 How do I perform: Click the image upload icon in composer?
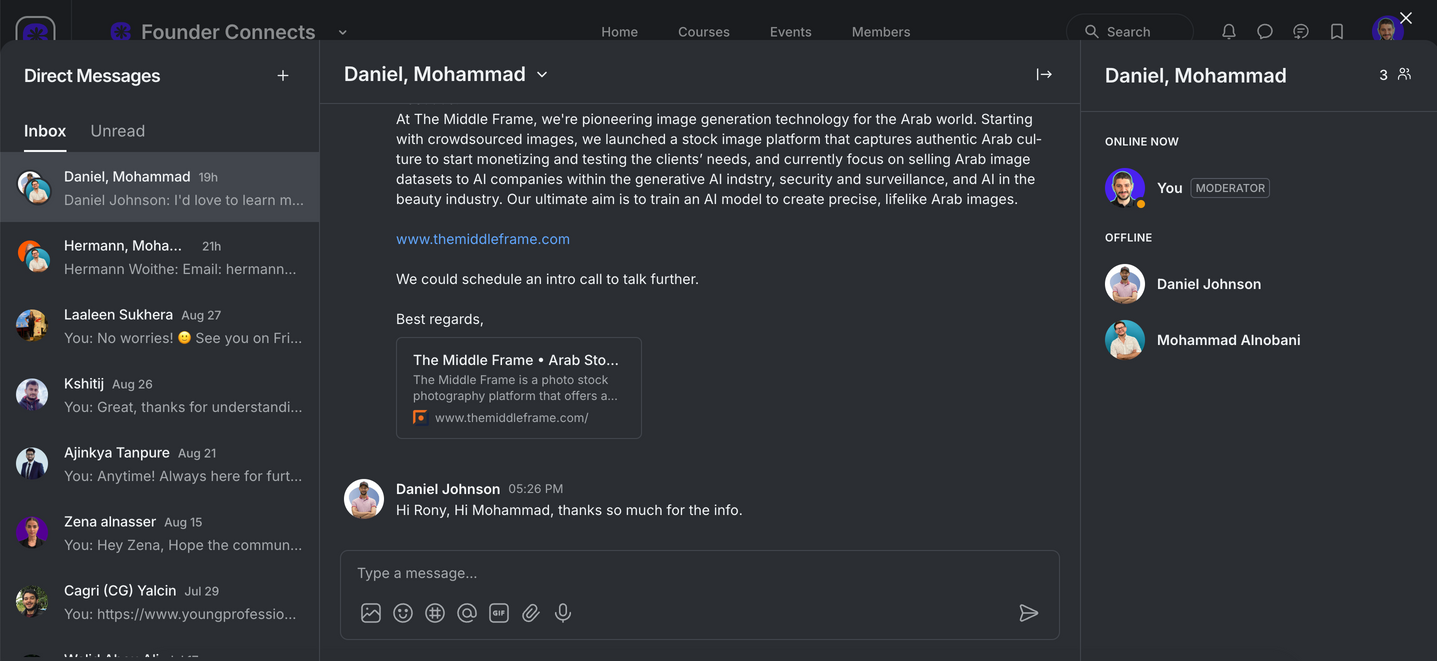pyautogui.click(x=371, y=613)
